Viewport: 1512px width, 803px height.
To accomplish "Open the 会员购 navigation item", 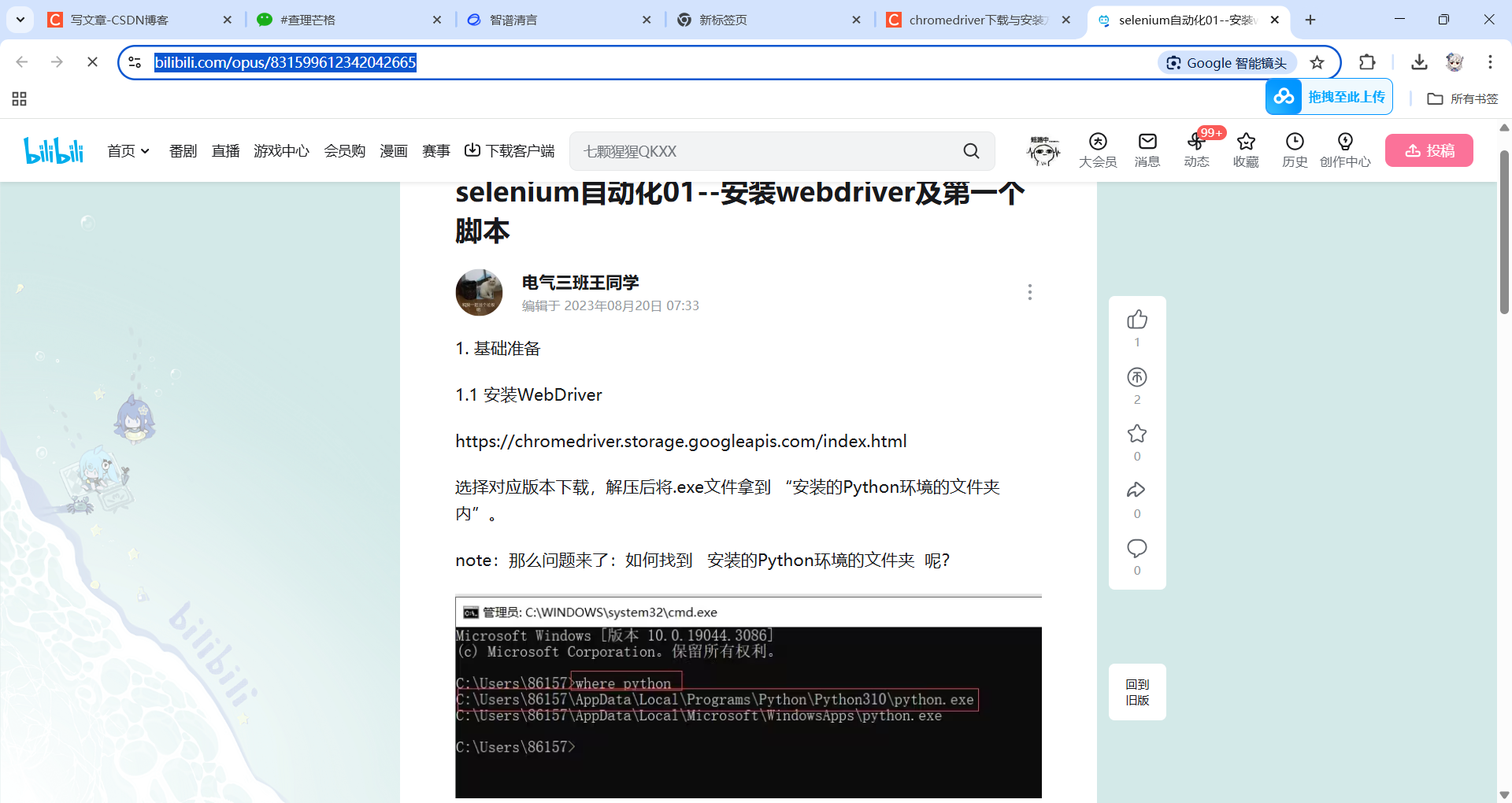I will coord(344,151).
